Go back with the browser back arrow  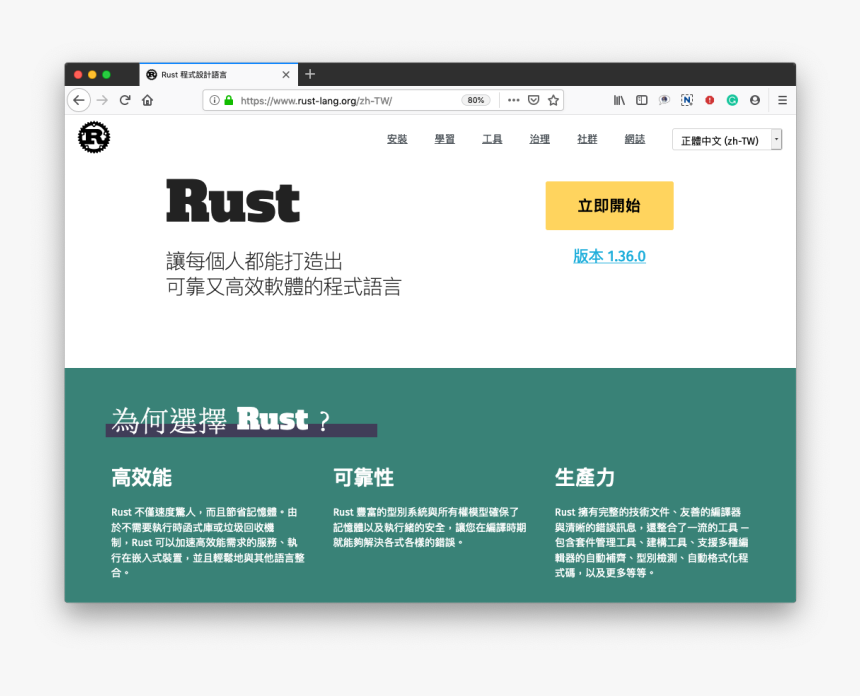[79, 100]
